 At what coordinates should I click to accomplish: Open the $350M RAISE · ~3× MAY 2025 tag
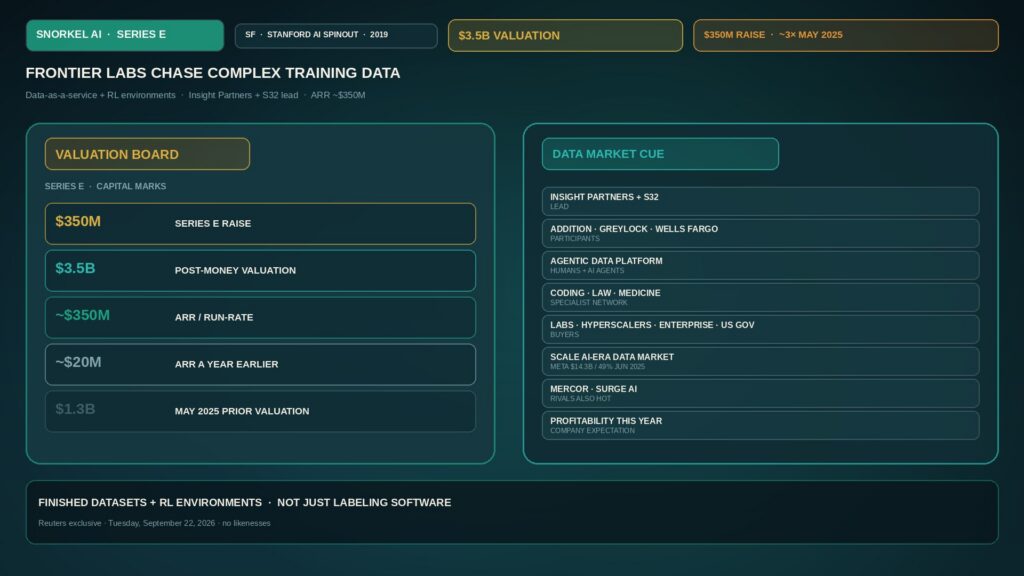point(846,35)
